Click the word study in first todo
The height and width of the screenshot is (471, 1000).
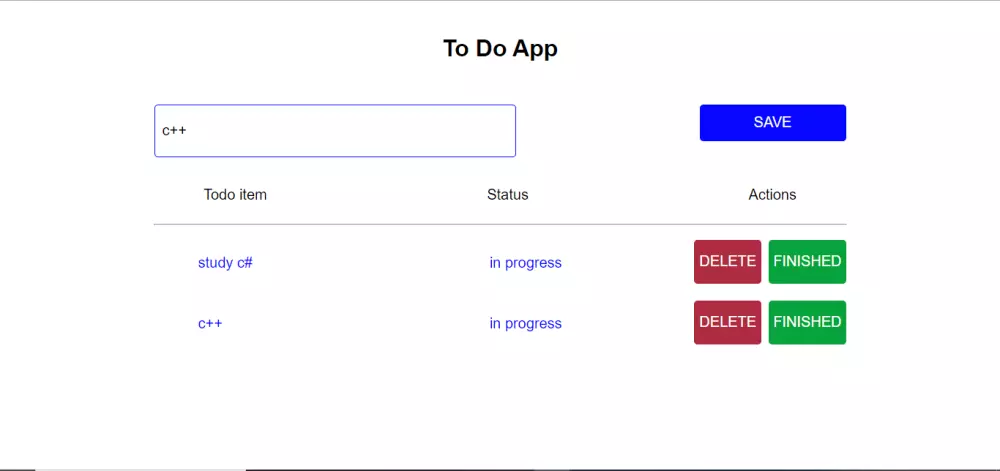pyautogui.click(x=215, y=263)
